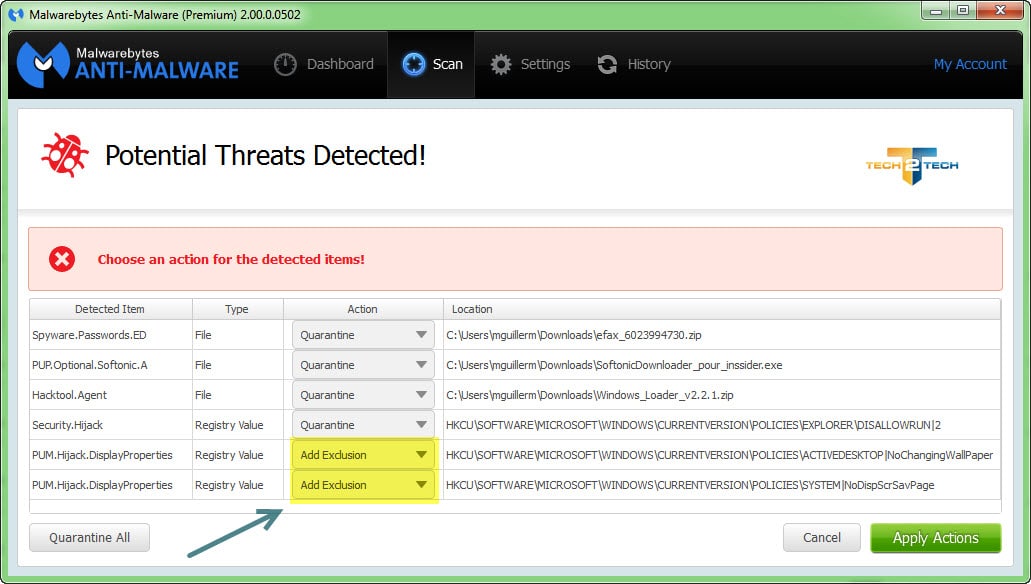Open action dropdown for PUP.Optional.Softonic.A
This screenshot has height=584, width=1031.
[x=363, y=365]
